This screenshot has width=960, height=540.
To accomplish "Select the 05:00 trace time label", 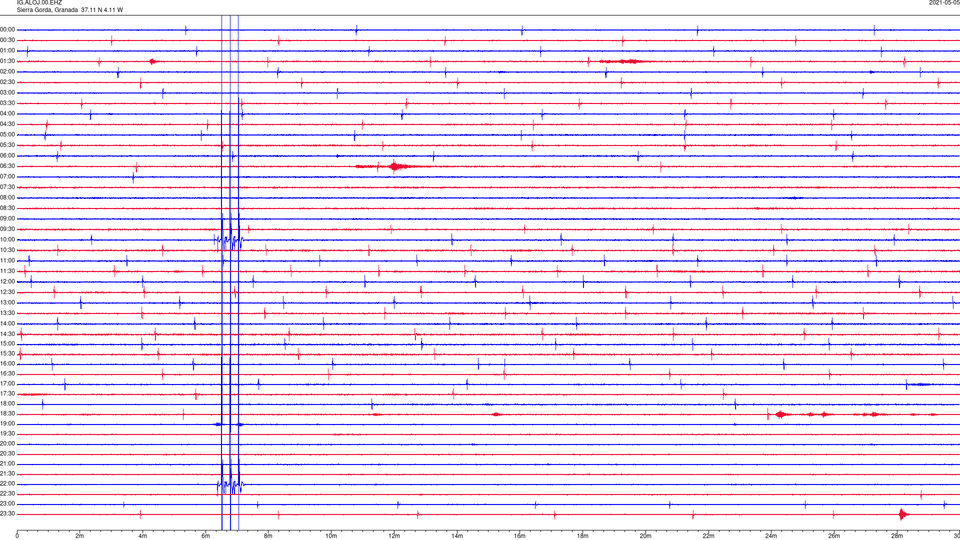I will (8, 135).
